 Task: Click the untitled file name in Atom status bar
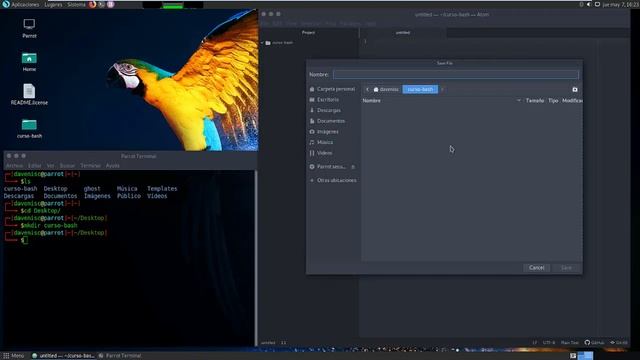point(268,343)
